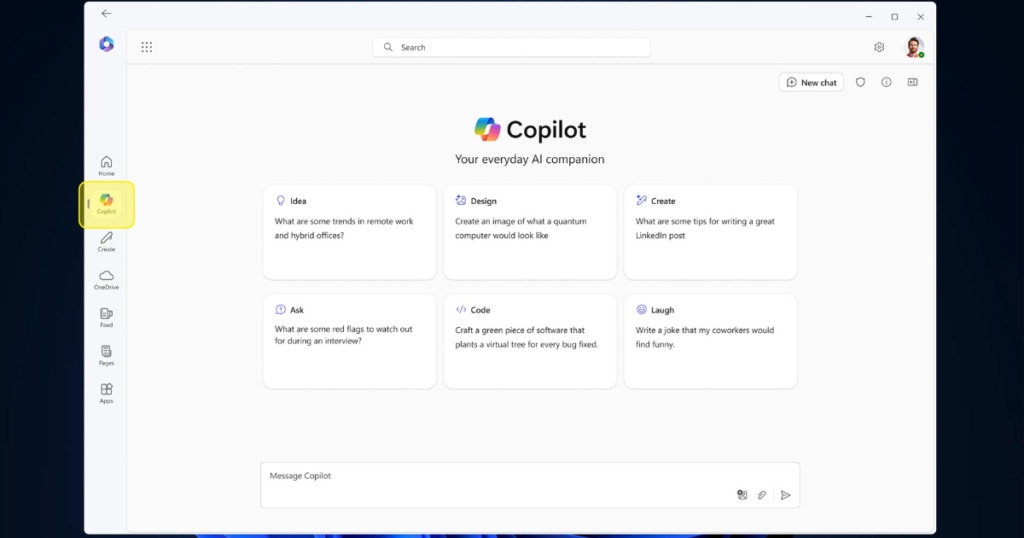Image resolution: width=1024 pixels, height=538 pixels.
Task: Click the Copilot logo heading
Action: click(530, 129)
